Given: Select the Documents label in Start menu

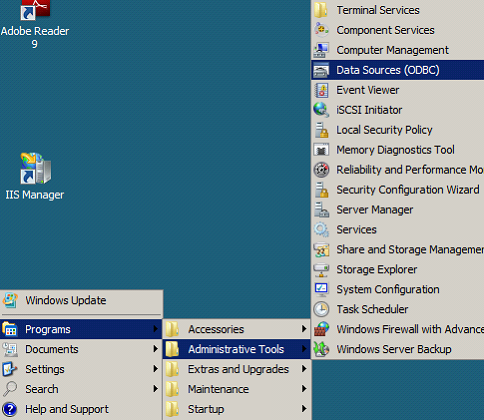Looking at the screenshot, I should 52,349.
